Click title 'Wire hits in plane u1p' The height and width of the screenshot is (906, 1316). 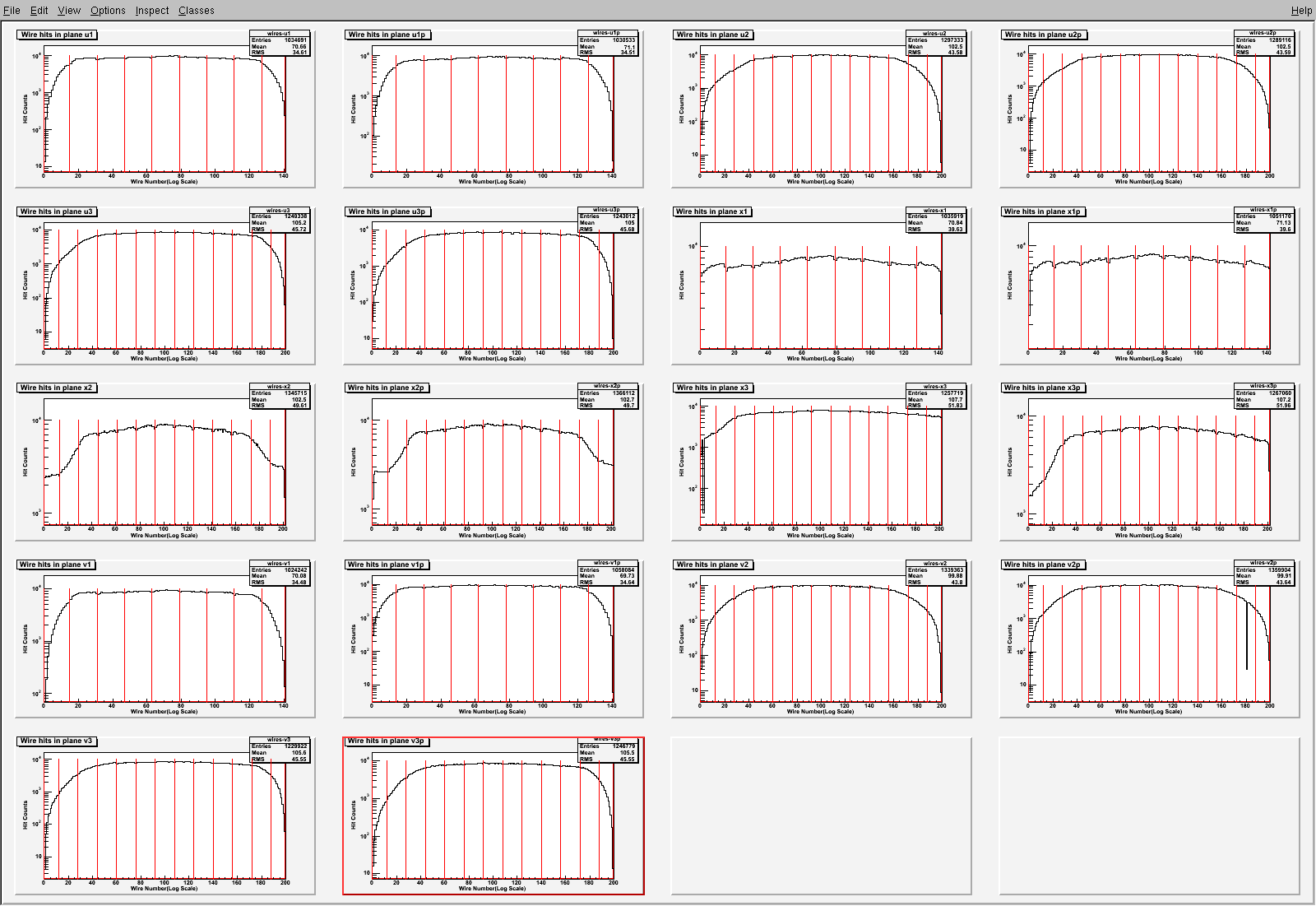pos(387,35)
